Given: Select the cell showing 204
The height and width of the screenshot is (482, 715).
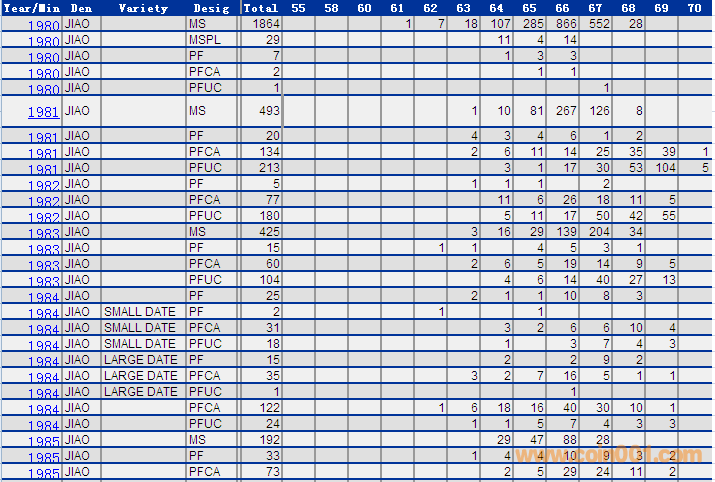Looking at the screenshot, I should tap(599, 232).
